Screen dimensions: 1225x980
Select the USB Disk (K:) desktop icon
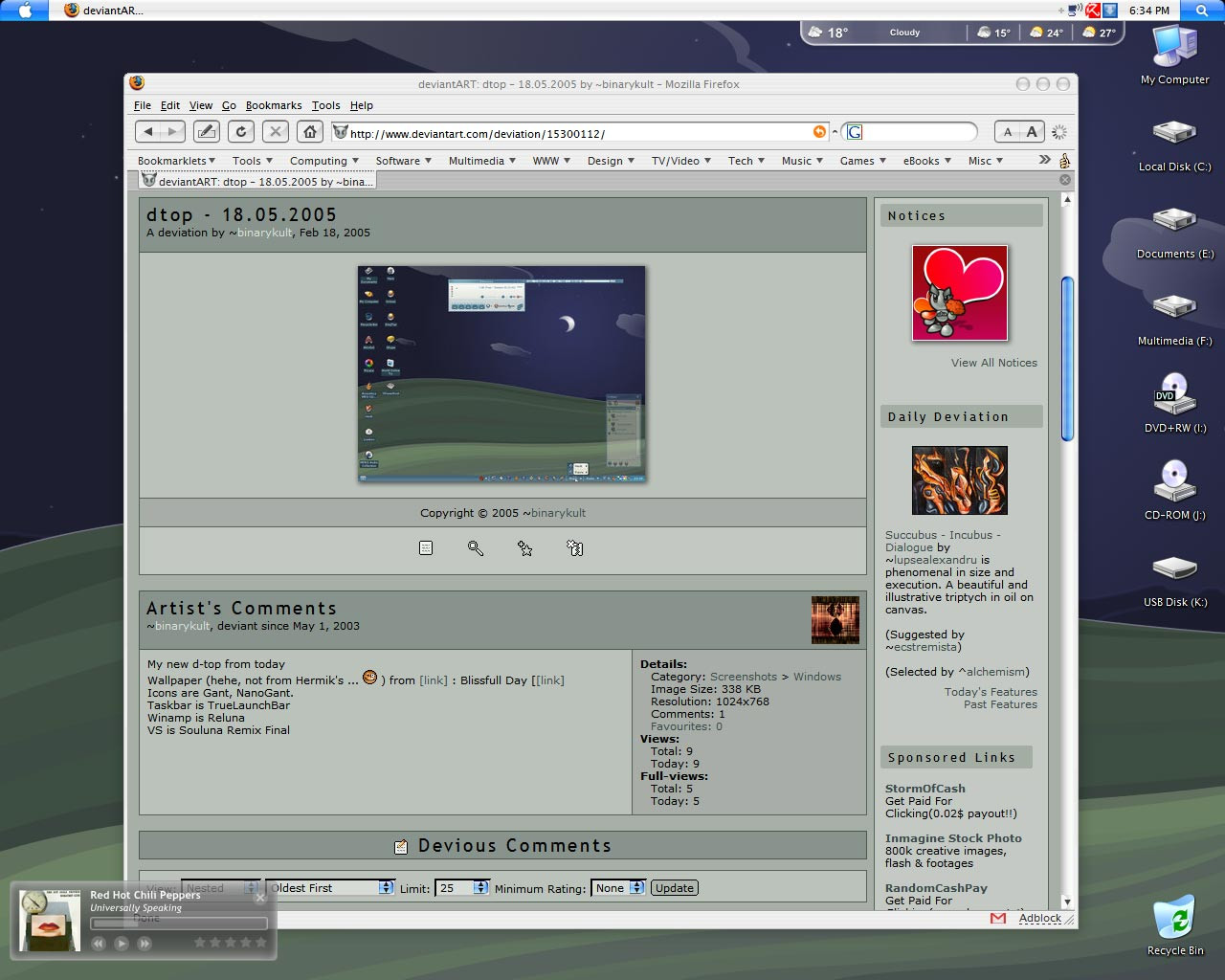1175,580
